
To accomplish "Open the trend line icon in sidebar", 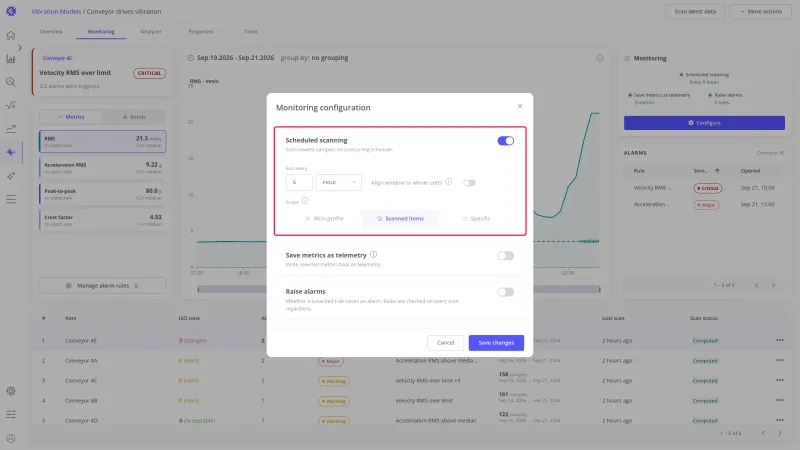I will click(x=11, y=129).
